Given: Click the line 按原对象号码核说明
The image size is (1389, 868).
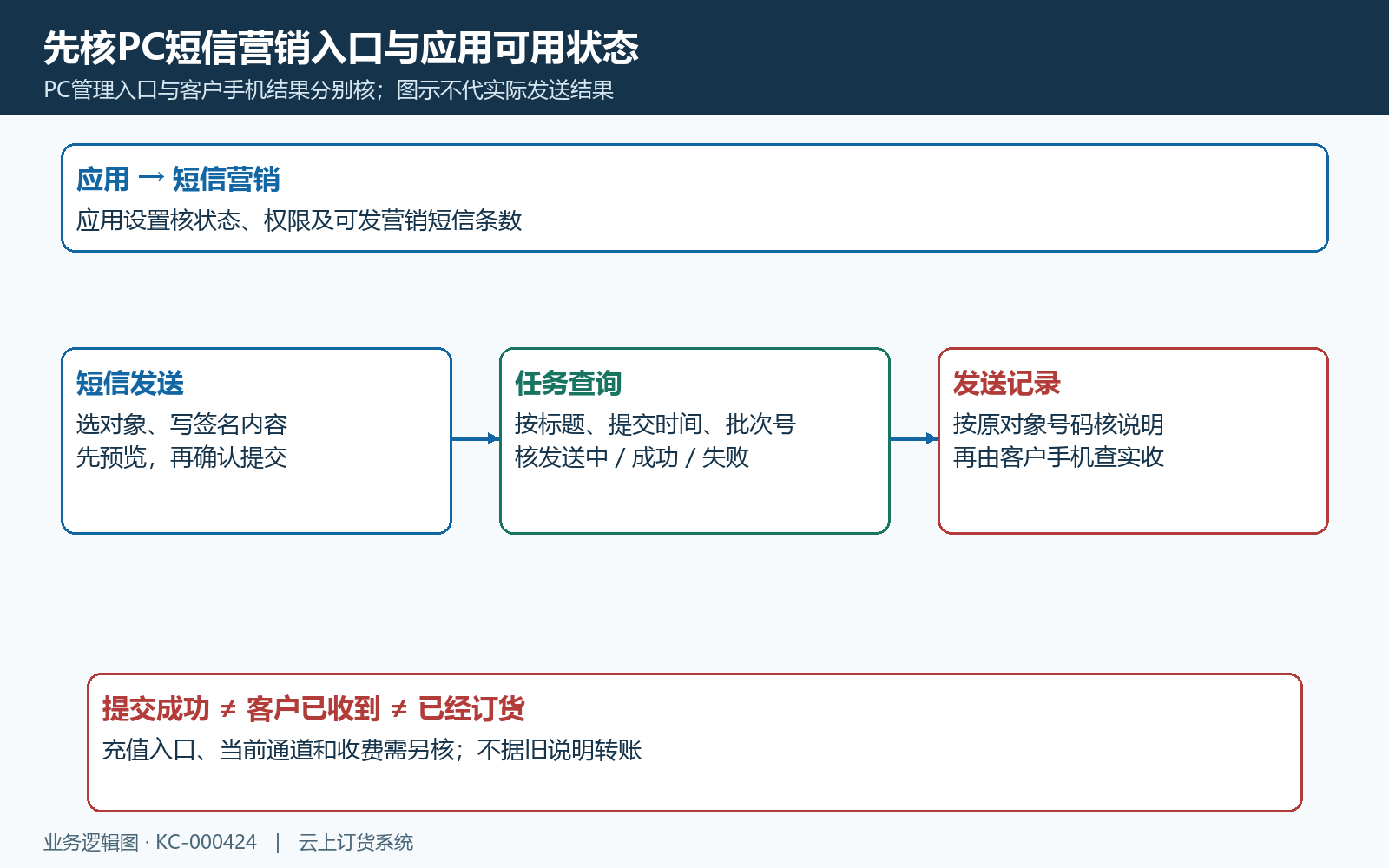Looking at the screenshot, I should tap(1058, 424).
